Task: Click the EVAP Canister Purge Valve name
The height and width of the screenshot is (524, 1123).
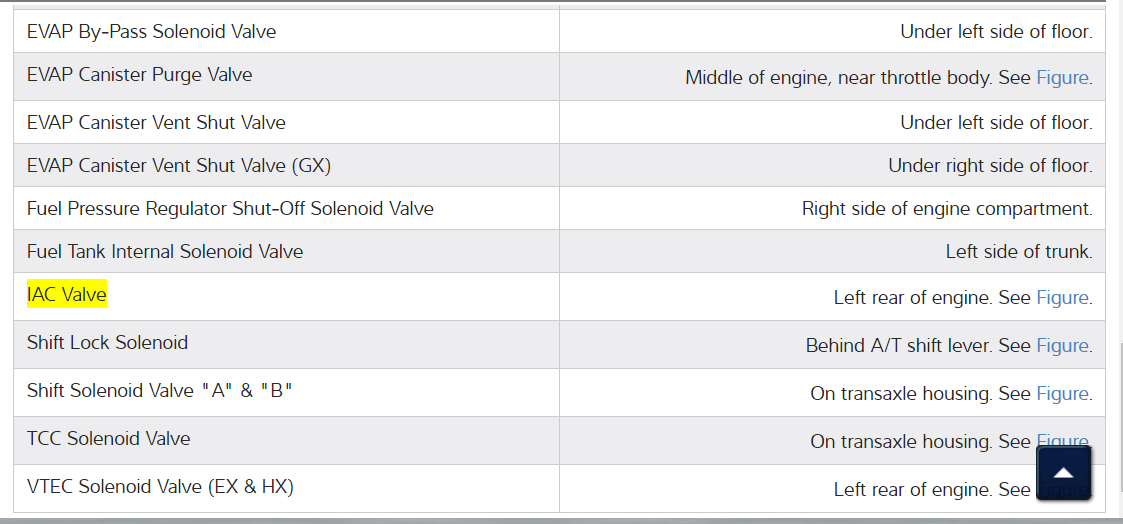Action: [x=140, y=75]
